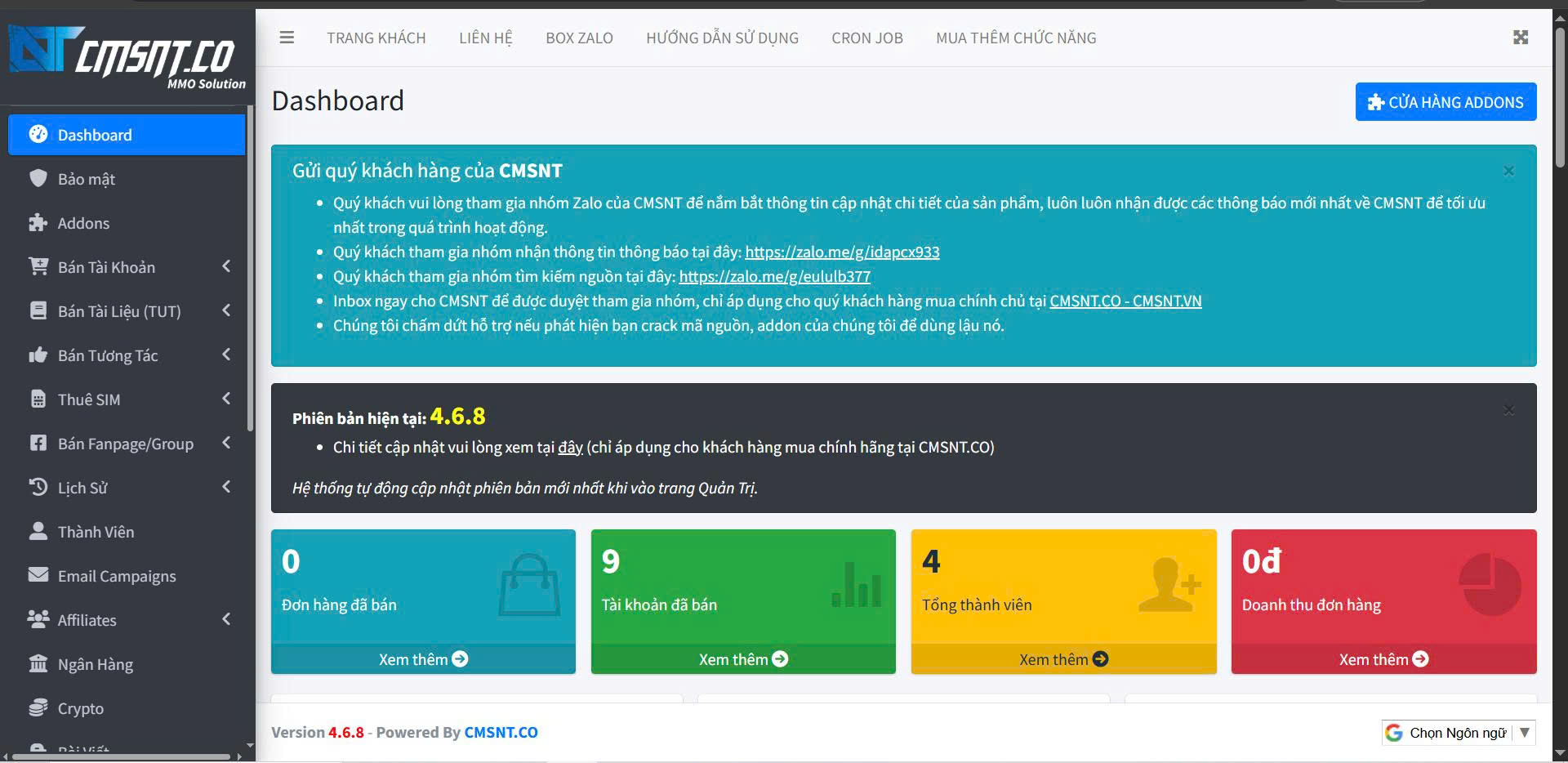This screenshot has height=763, width=1568.
Task: Click the Doanh thu đơn hàng label
Action: tap(1312, 605)
